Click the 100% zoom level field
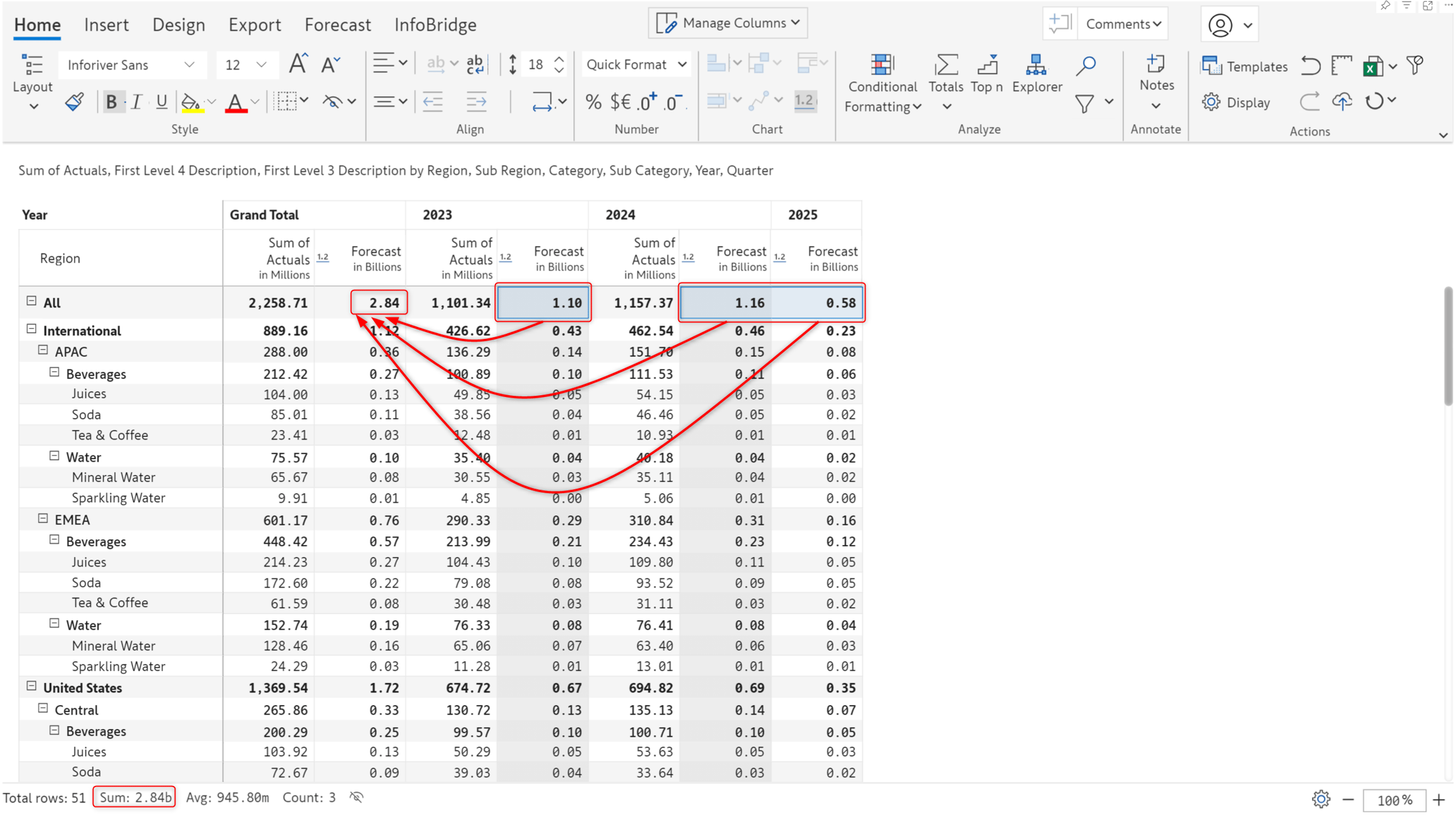 [x=1393, y=799]
